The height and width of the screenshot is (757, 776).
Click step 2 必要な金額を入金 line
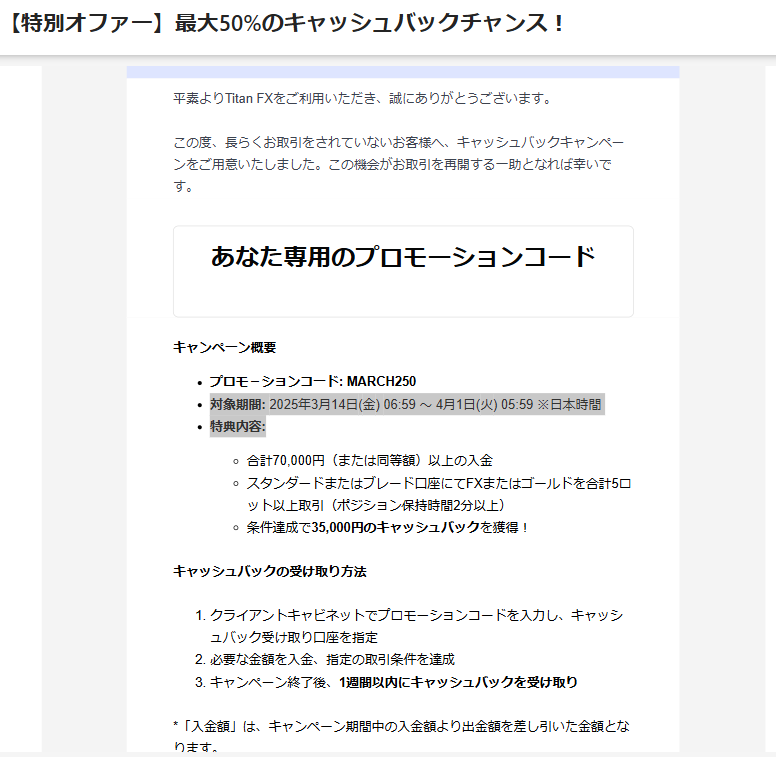click(x=332, y=660)
